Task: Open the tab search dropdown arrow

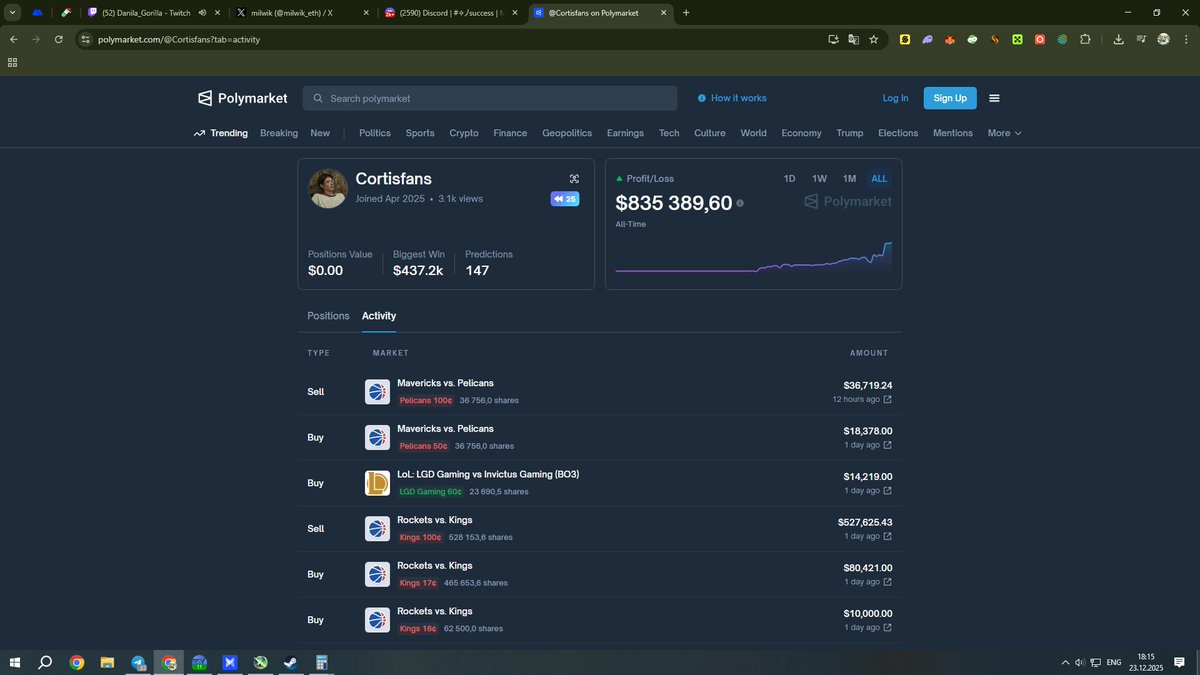Action: coord(13,13)
